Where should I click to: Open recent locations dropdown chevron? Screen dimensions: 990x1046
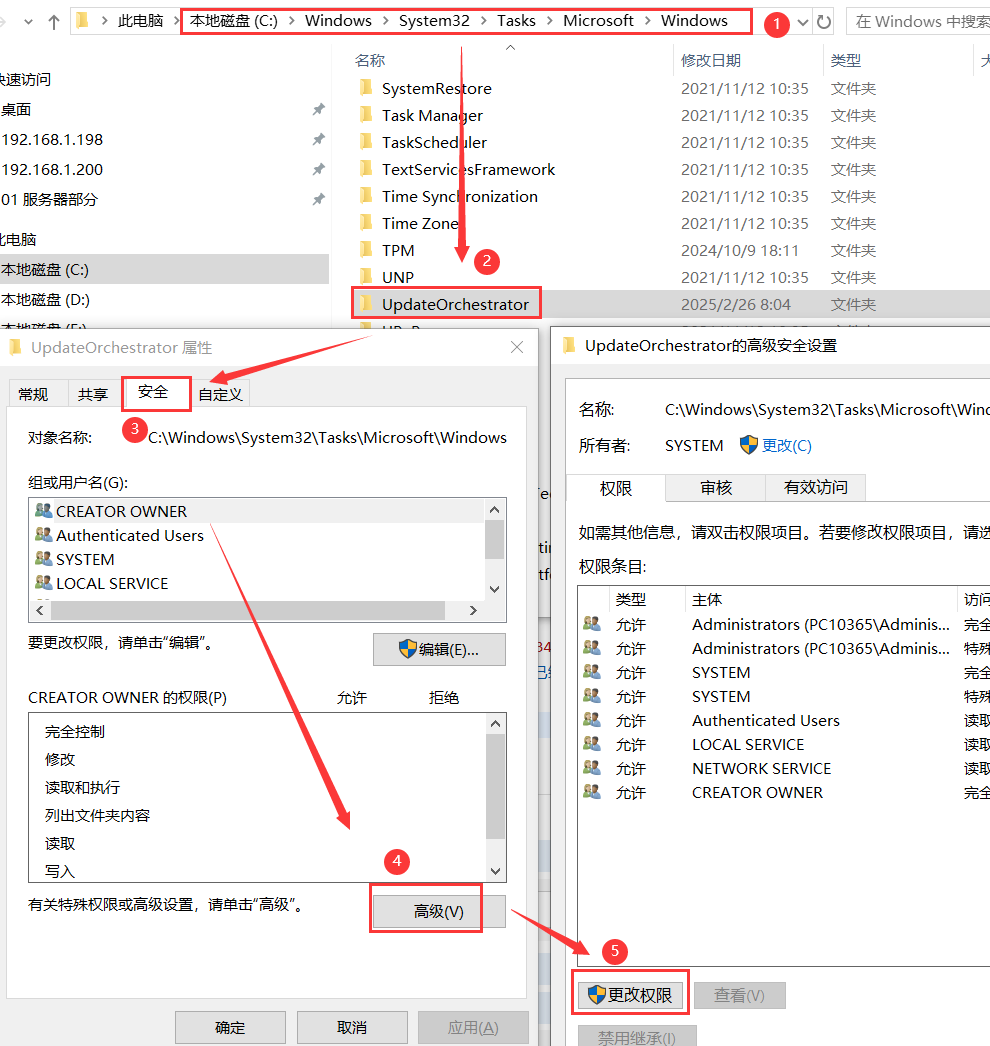point(28,22)
